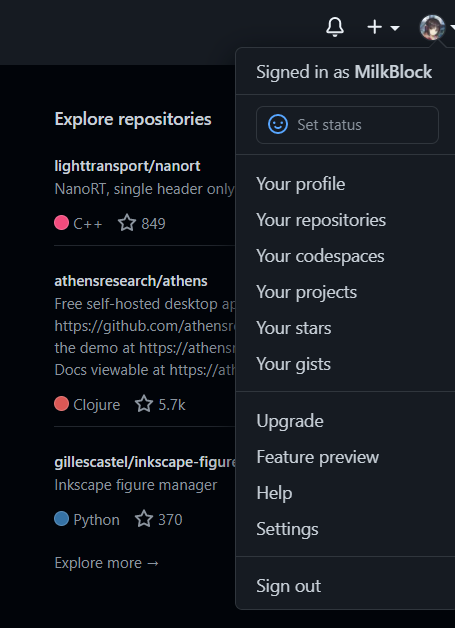Click the pink C++ language dot

[62, 223]
